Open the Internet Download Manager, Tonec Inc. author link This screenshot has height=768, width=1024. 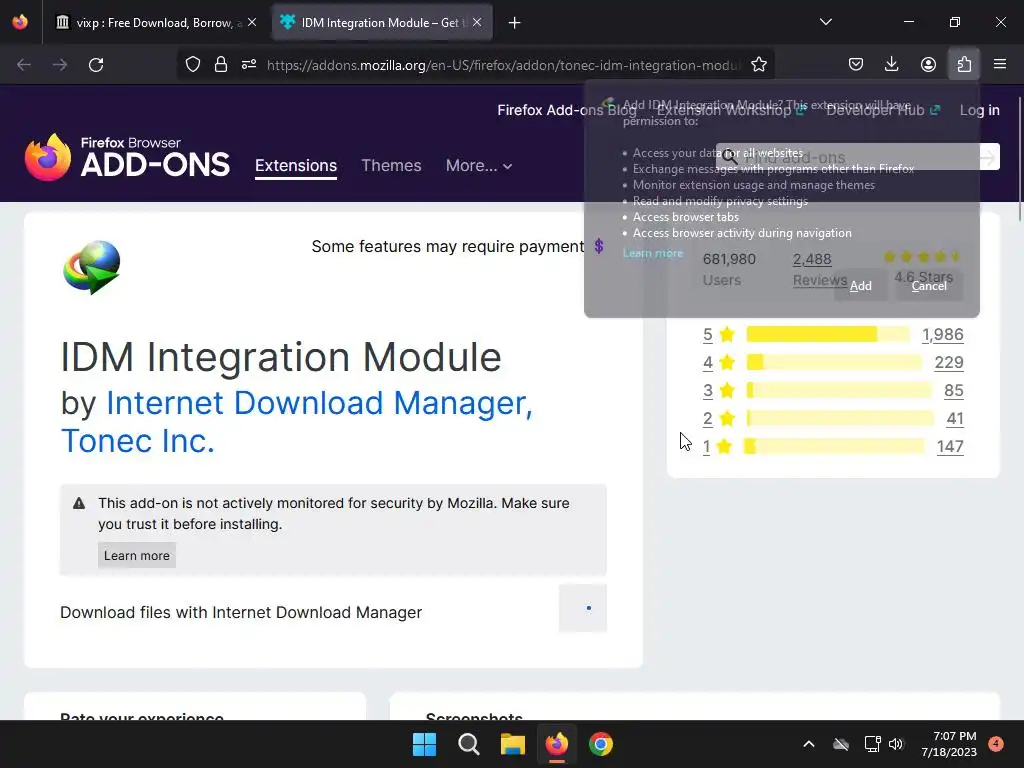pos(296,422)
